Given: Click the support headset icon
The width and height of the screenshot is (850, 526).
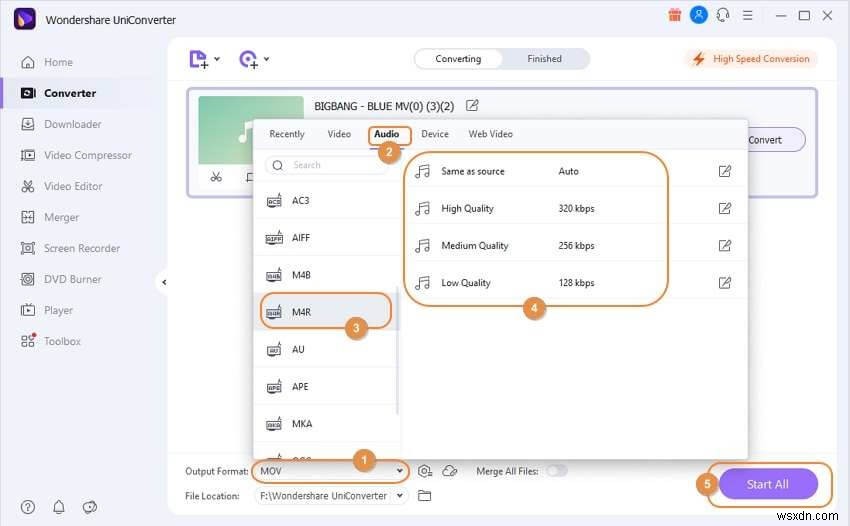Looking at the screenshot, I should pyautogui.click(x=723, y=15).
